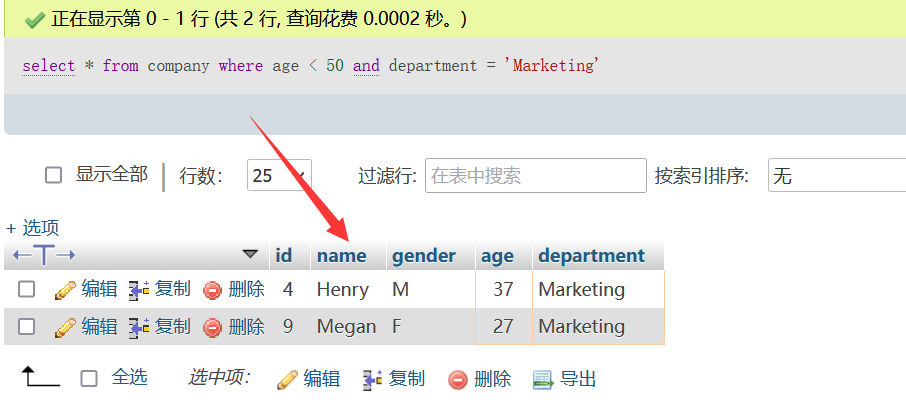
Task: Tick the 显示全部 checkbox
Action: tap(53, 175)
